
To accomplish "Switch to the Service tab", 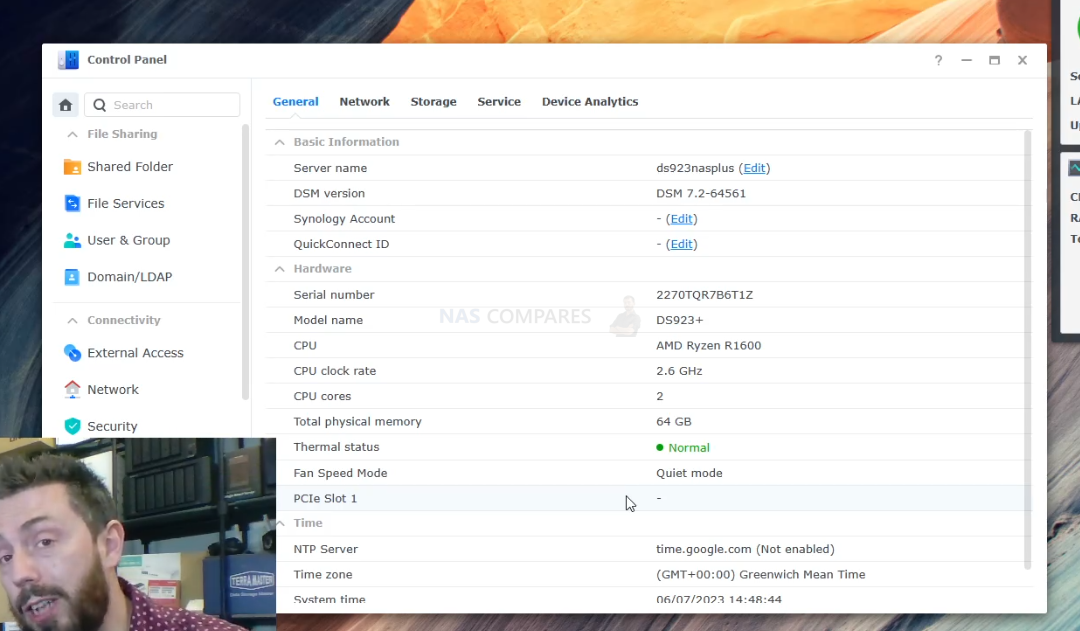I will pyautogui.click(x=499, y=101).
